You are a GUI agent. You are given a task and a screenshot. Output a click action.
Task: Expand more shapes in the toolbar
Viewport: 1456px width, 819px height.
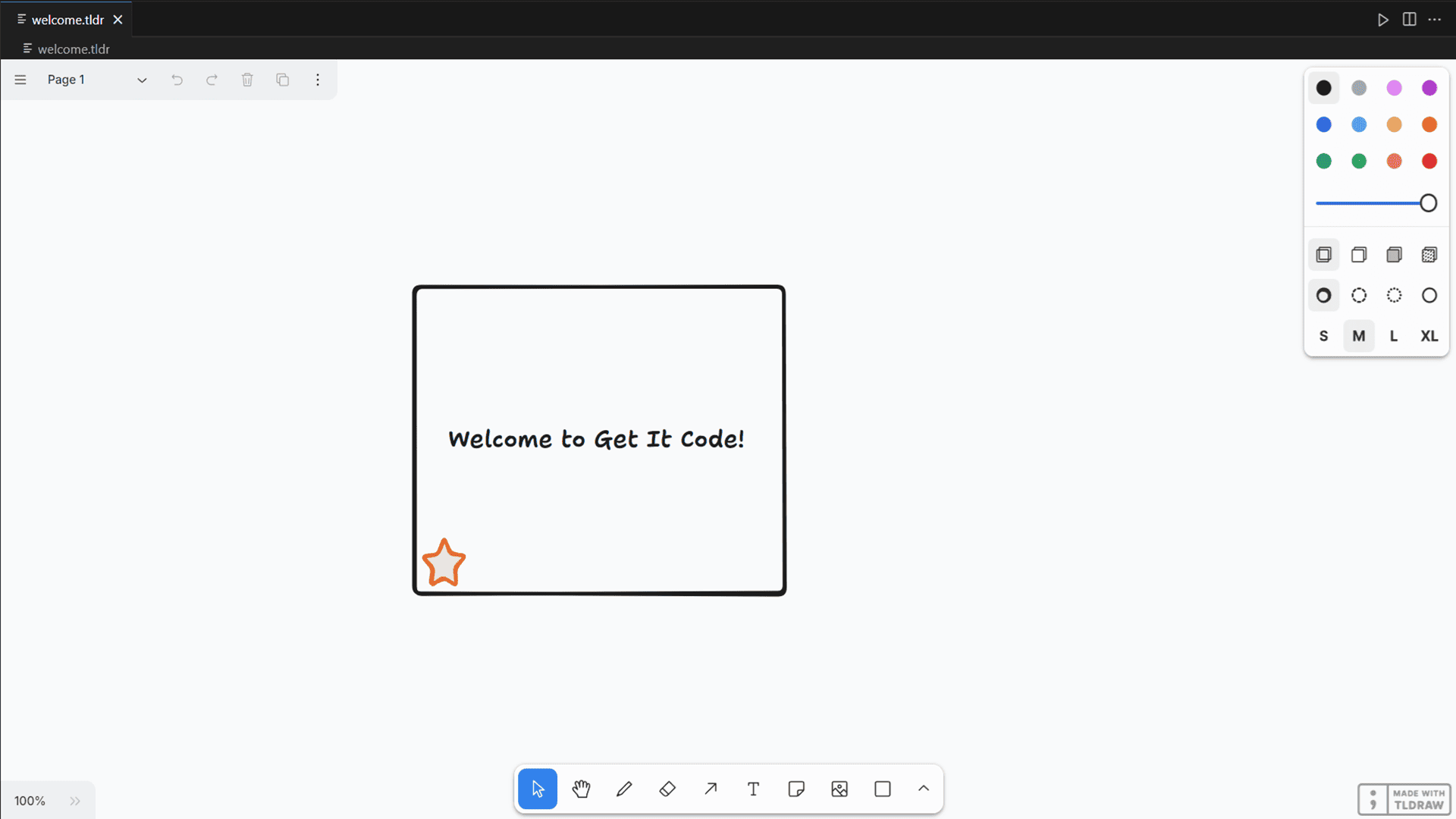924,789
